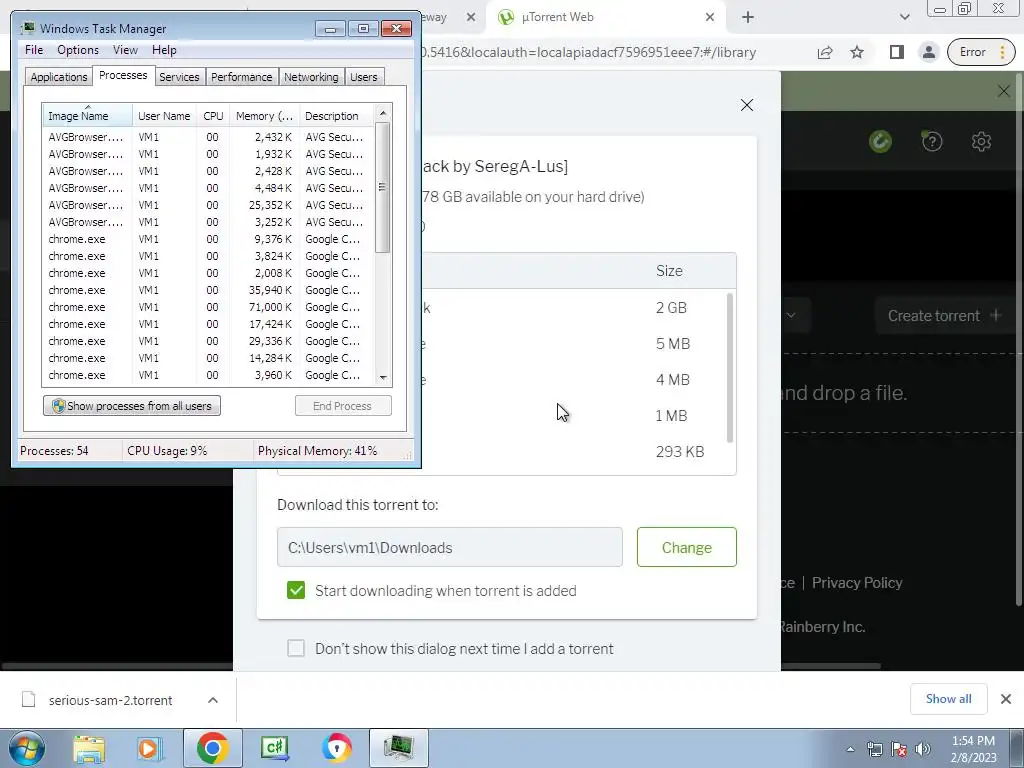Viewport: 1024px width, 768px height.
Task: Click the Create torrent button
Action: [x=944, y=315]
